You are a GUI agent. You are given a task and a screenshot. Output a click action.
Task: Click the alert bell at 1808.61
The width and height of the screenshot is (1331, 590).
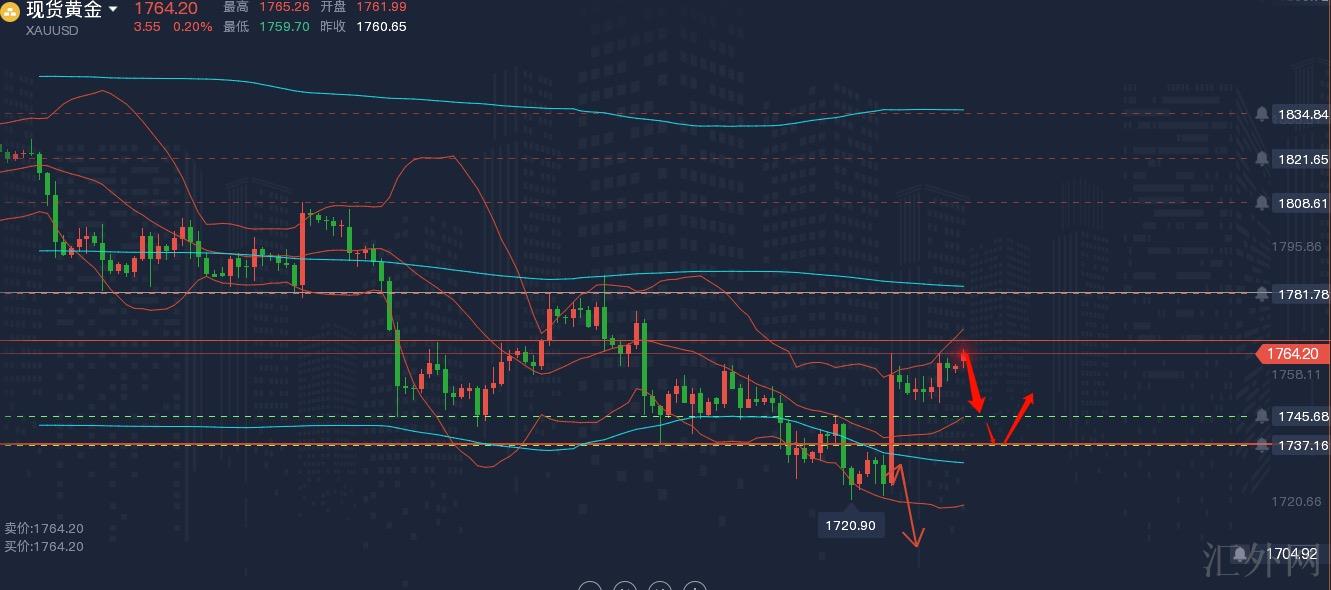pos(1263,203)
